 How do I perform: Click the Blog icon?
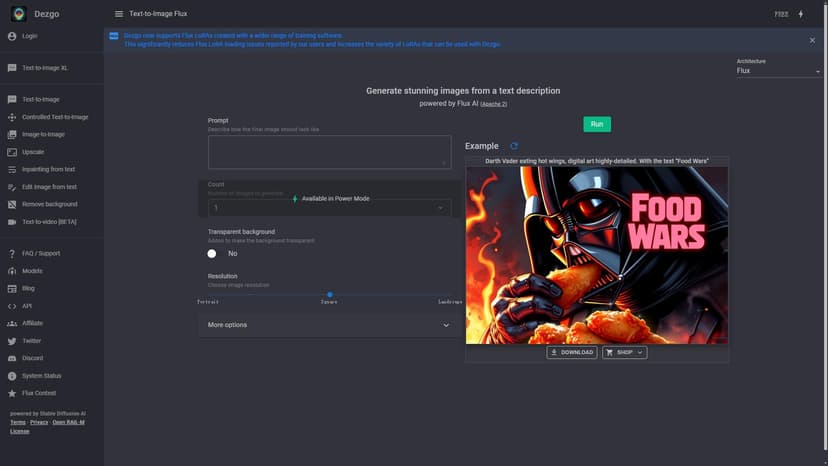pos(12,288)
